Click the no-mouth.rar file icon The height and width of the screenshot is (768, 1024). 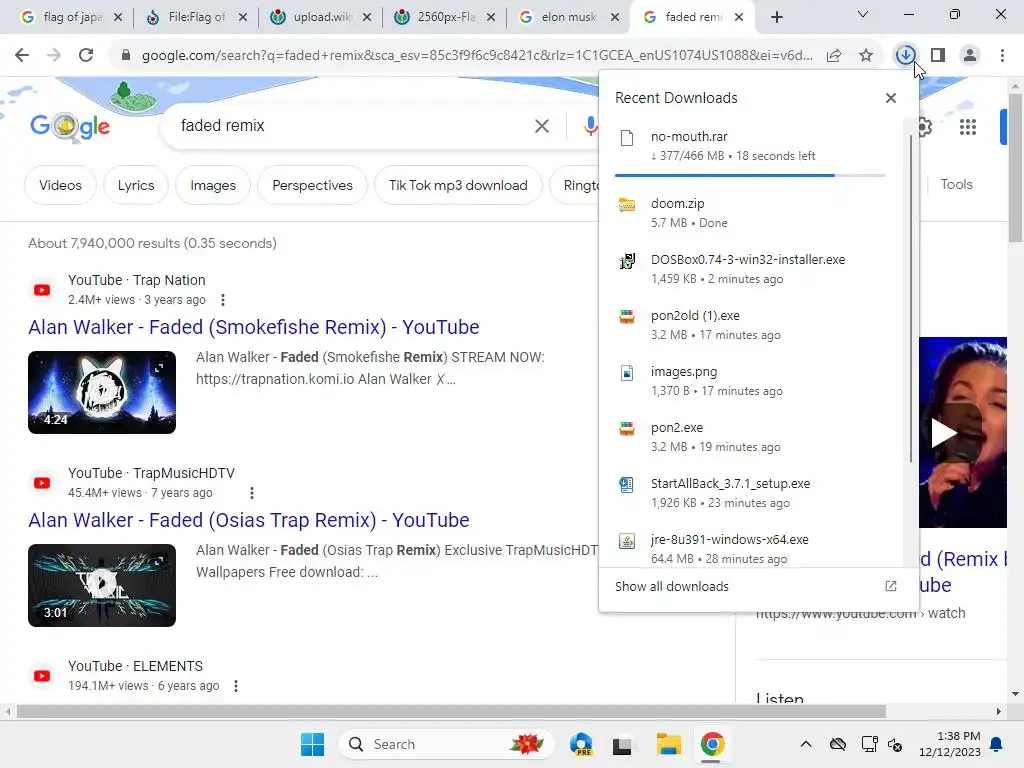point(627,138)
